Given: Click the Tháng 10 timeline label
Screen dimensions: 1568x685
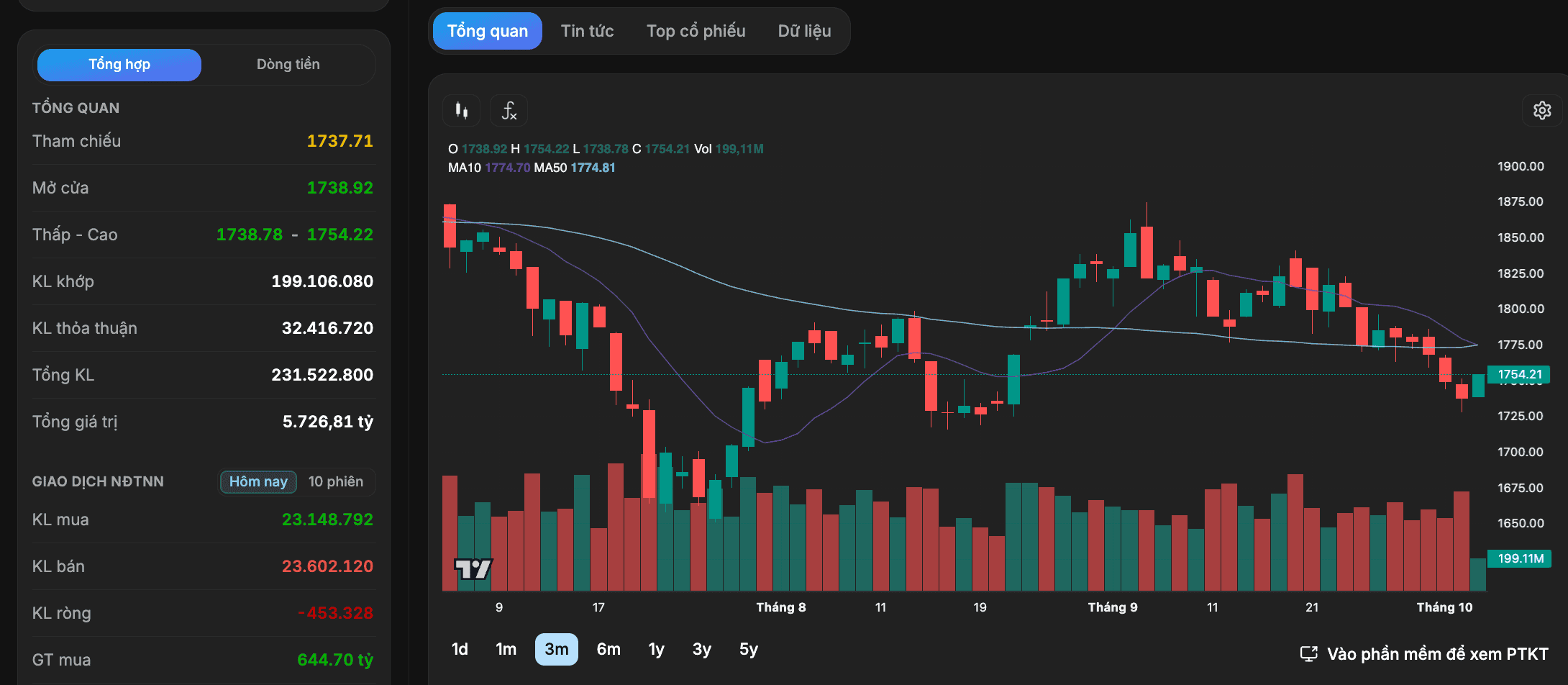Looking at the screenshot, I should [x=1444, y=607].
